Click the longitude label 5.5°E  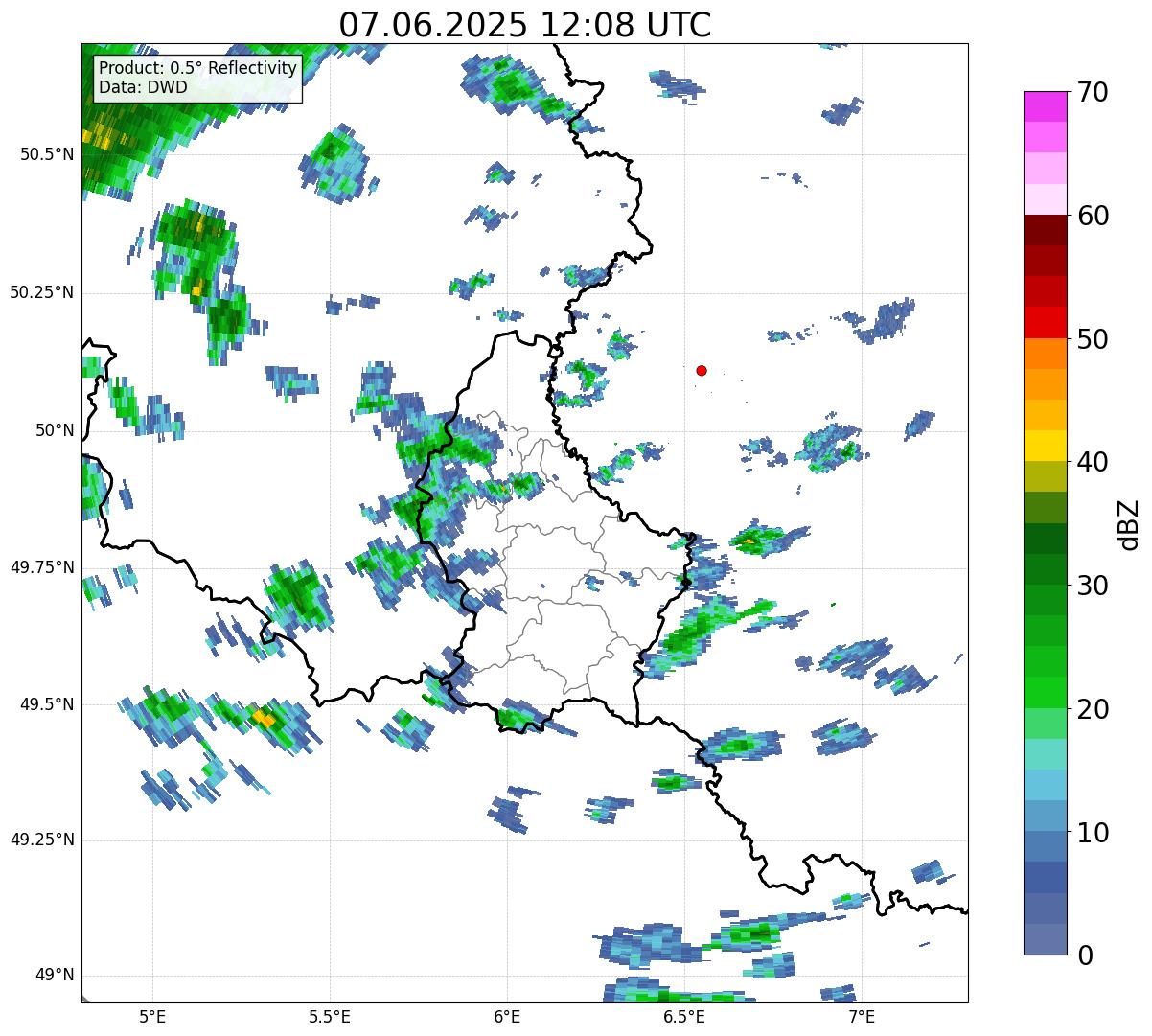(330, 1017)
